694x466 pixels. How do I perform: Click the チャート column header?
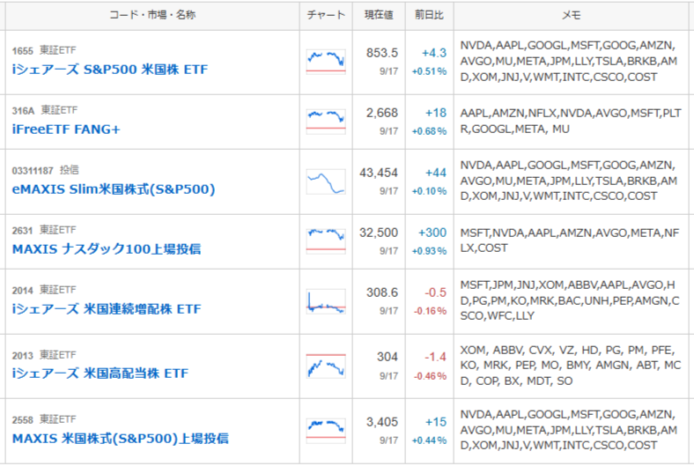pyautogui.click(x=326, y=15)
